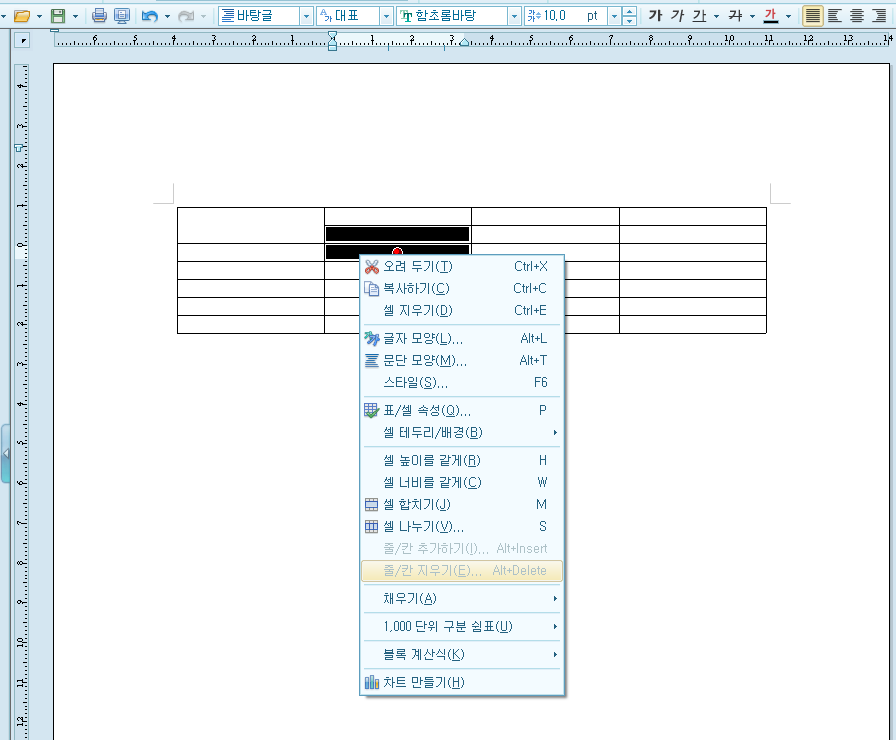Toggle strikethrough 가 formatting
Image resolution: width=896 pixels, height=740 pixels.
[x=735, y=15]
